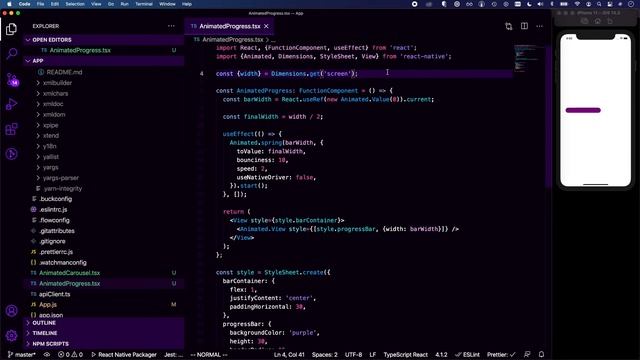This screenshot has height=360, width=640.
Task: Click the Prettier status indicator
Action: (501, 355)
